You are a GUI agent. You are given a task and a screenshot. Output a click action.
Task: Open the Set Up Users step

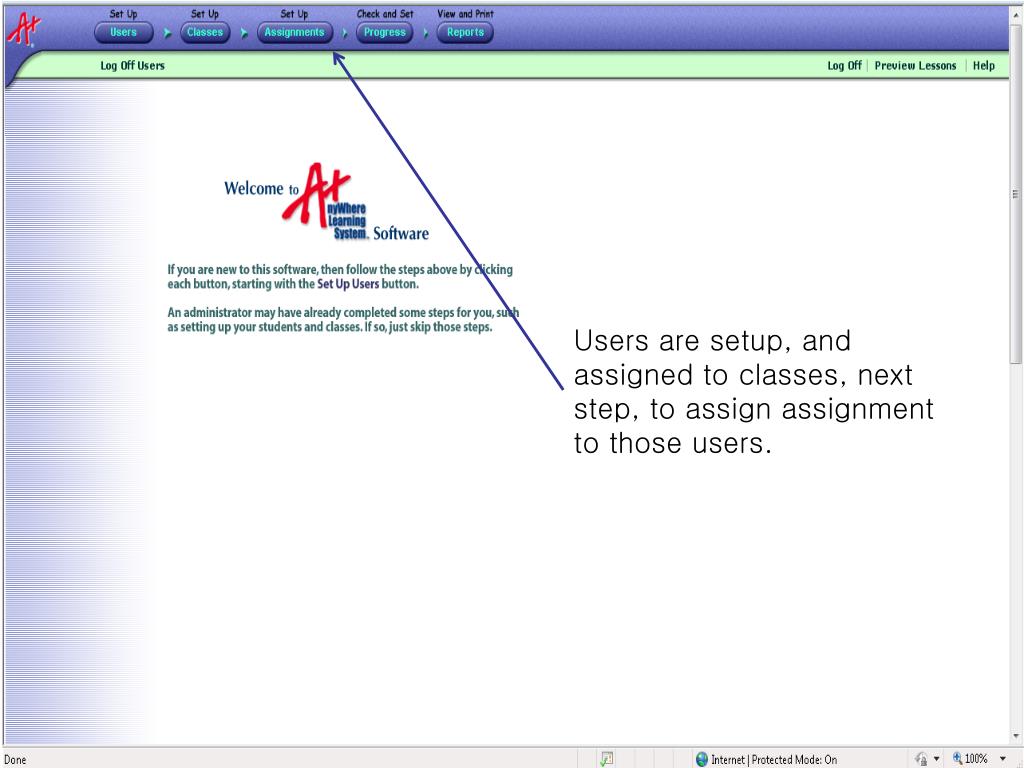123,32
